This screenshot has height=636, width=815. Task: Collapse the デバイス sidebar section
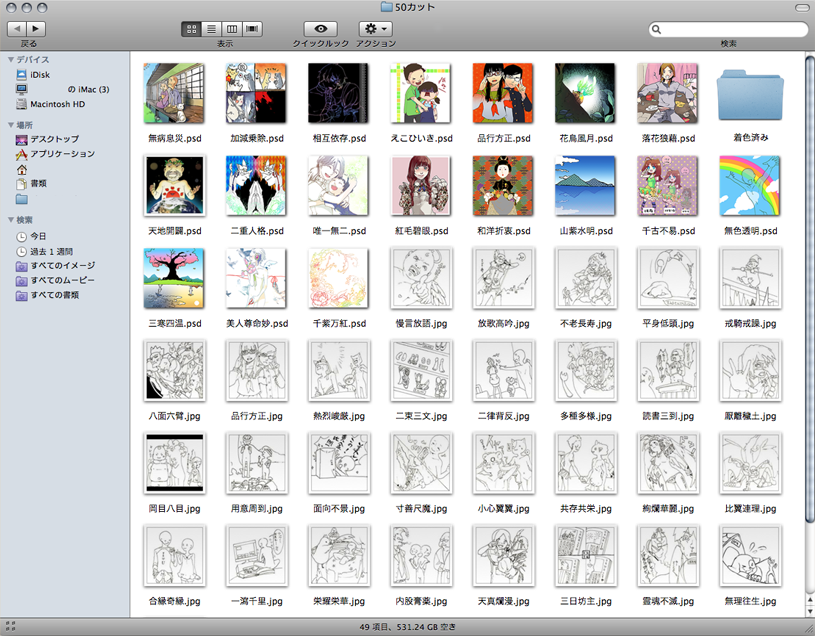[x=11, y=60]
